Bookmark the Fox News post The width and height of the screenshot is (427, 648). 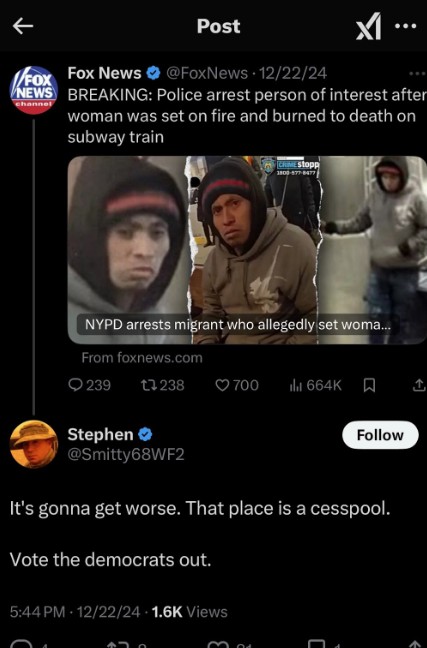point(369,385)
